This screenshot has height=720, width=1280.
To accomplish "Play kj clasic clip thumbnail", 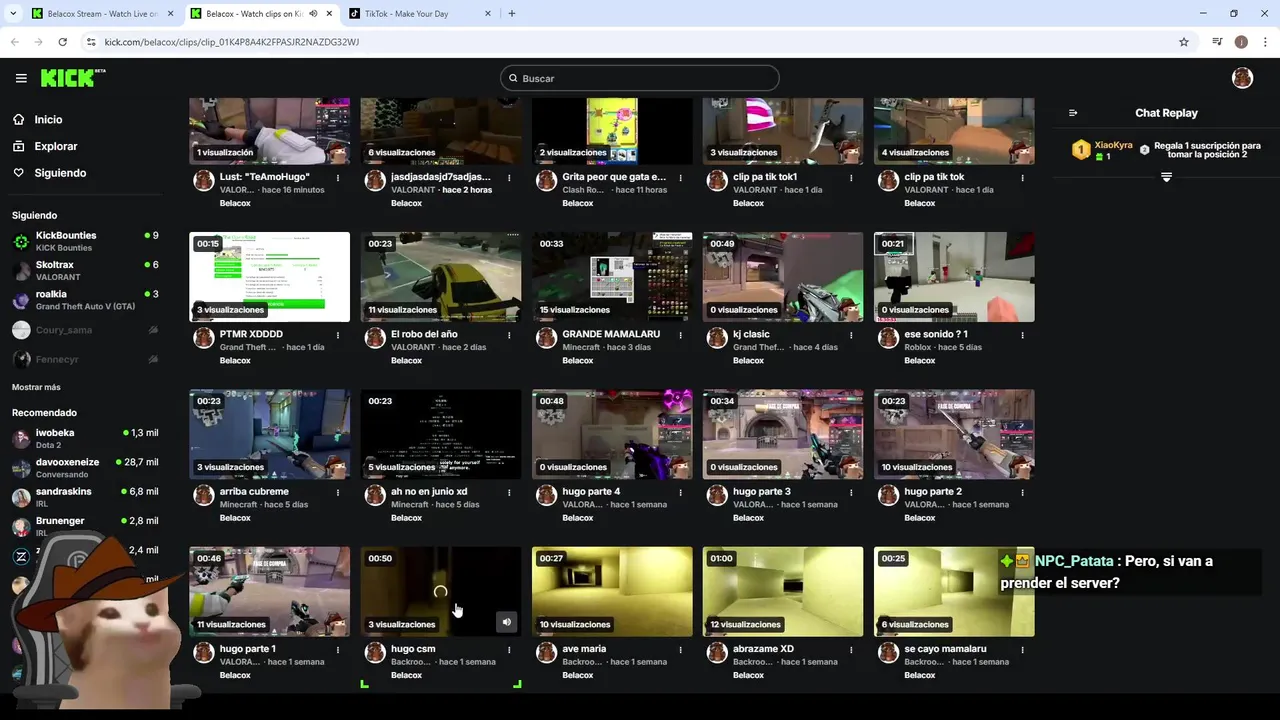I will point(783,277).
